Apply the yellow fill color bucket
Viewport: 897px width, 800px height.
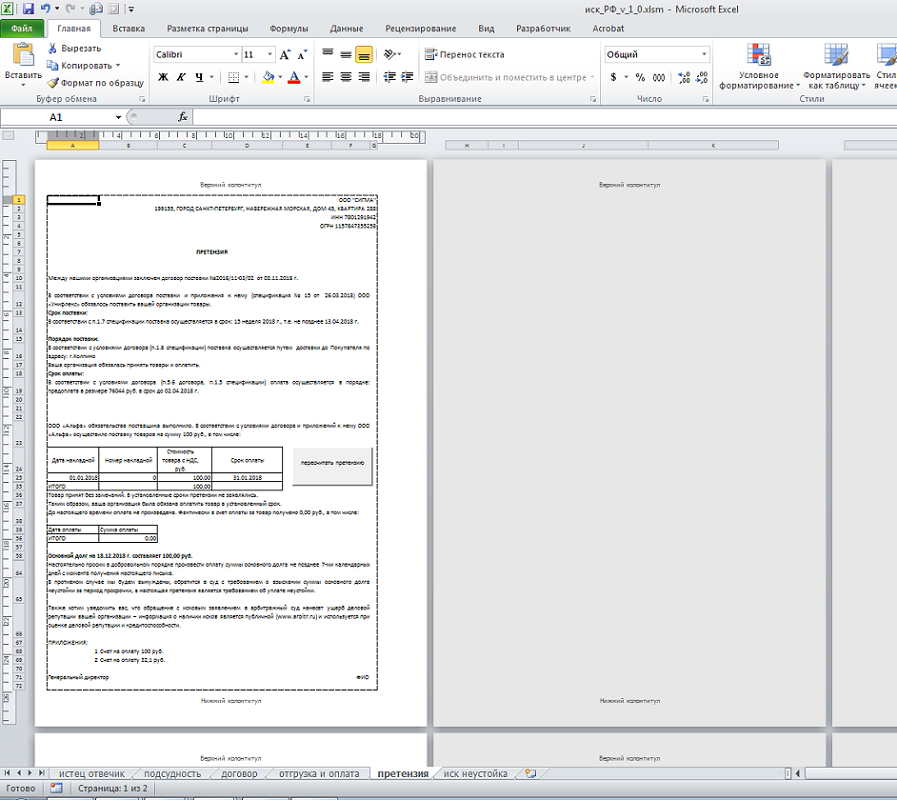[x=268, y=77]
